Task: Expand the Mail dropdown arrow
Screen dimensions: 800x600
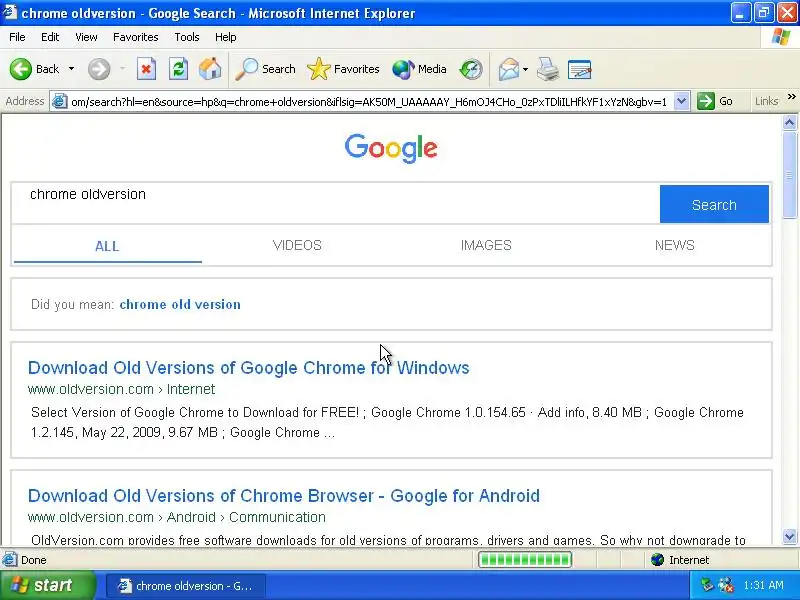Action: pos(525,69)
